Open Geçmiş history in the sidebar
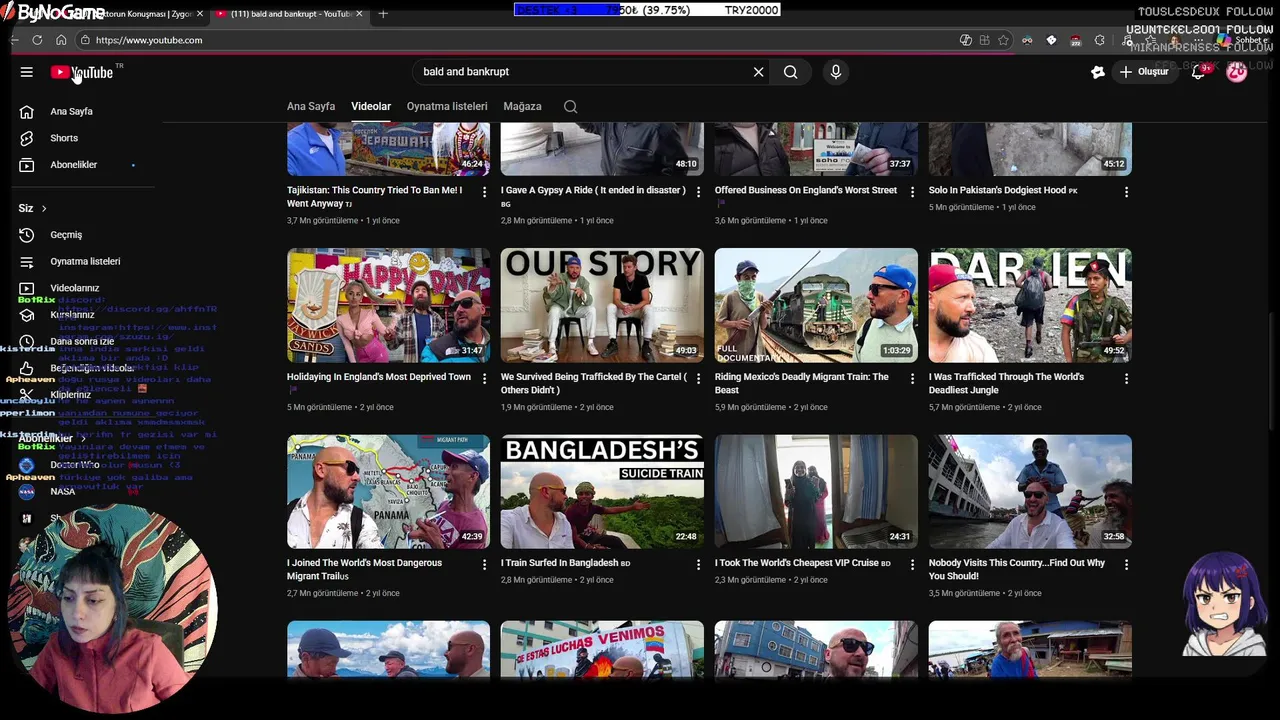This screenshot has height=720, width=1280. click(66, 235)
